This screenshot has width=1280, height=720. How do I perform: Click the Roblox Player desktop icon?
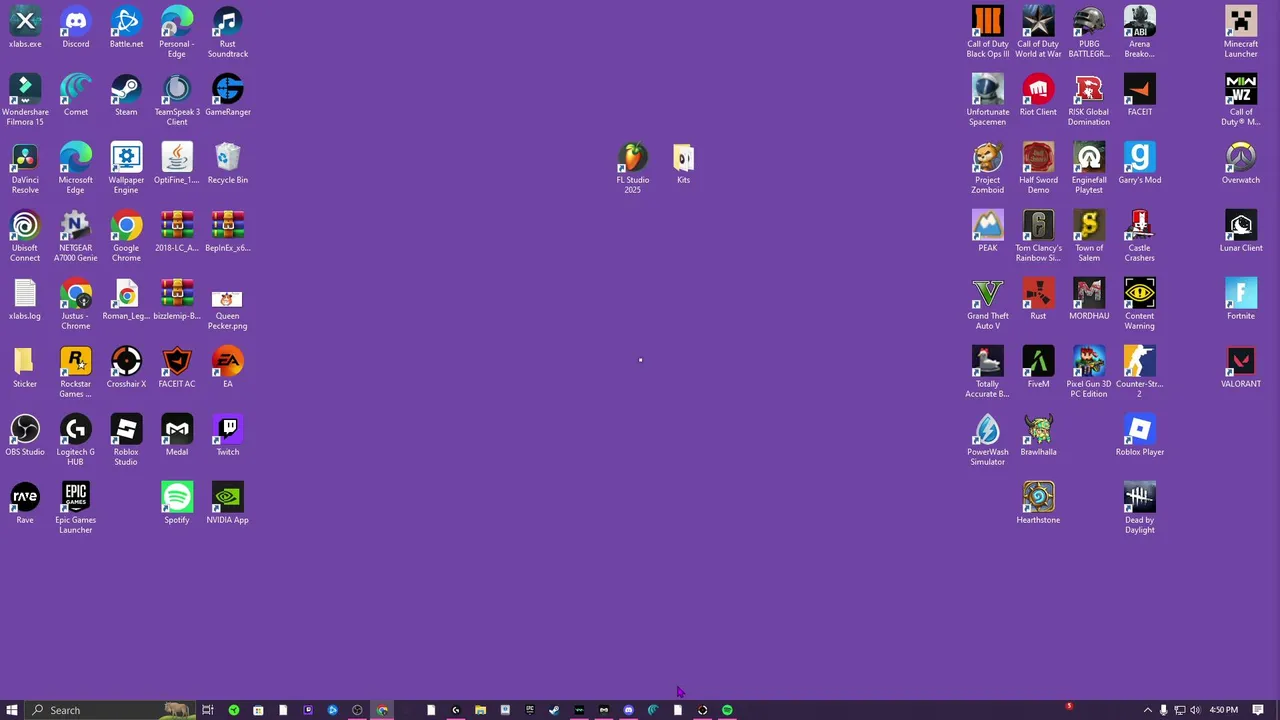click(1140, 435)
